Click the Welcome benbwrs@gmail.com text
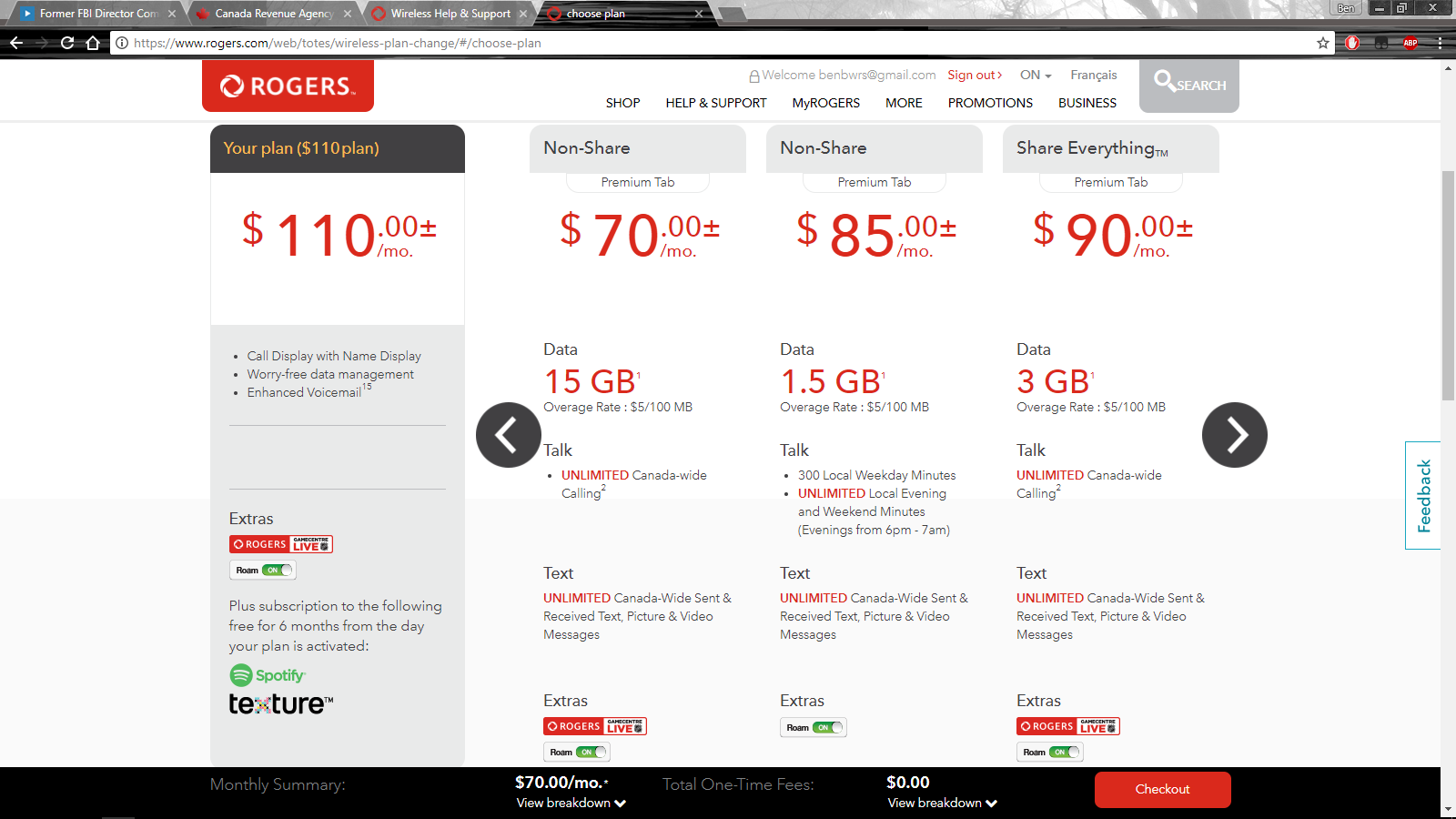This screenshot has width=1456, height=819. point(849,75)
